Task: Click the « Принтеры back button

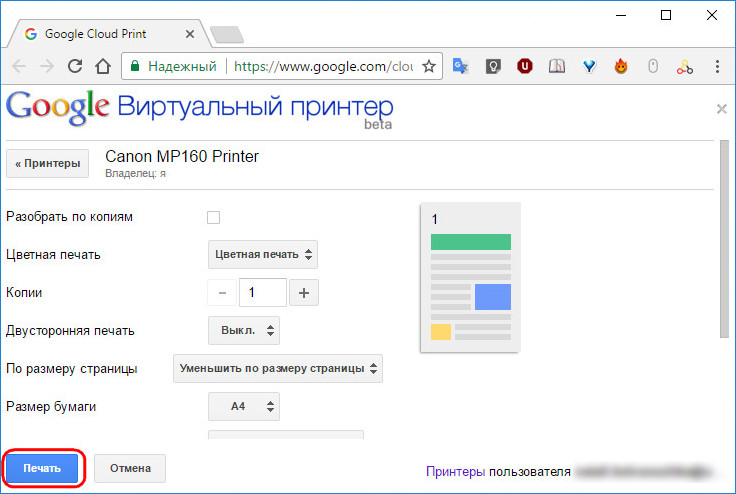Action: pos(47,163)
